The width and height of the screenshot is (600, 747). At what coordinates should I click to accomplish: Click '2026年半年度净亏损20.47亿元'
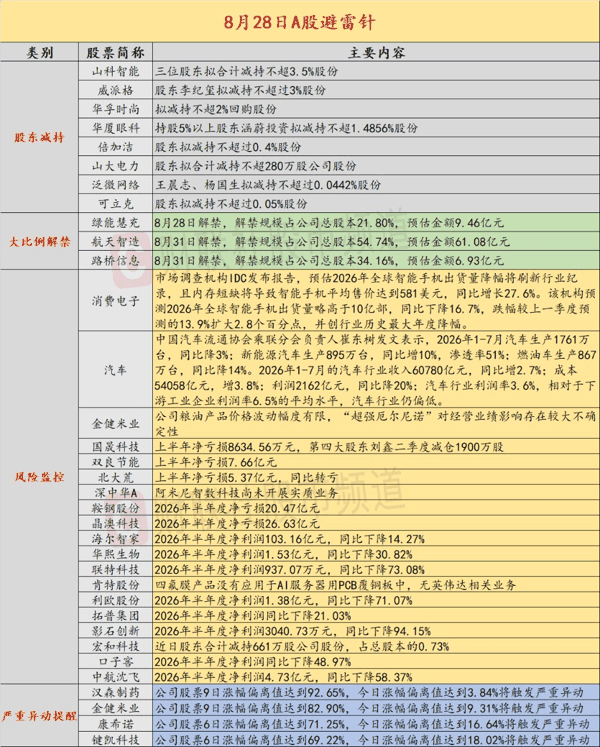[x=237, y=508]
